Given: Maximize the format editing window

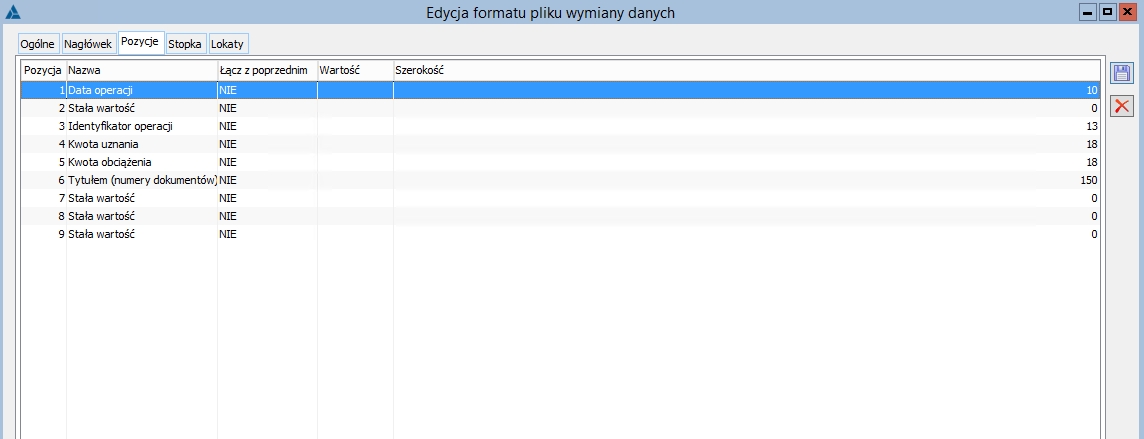Looking at the screenshot, I should 1108,13.
